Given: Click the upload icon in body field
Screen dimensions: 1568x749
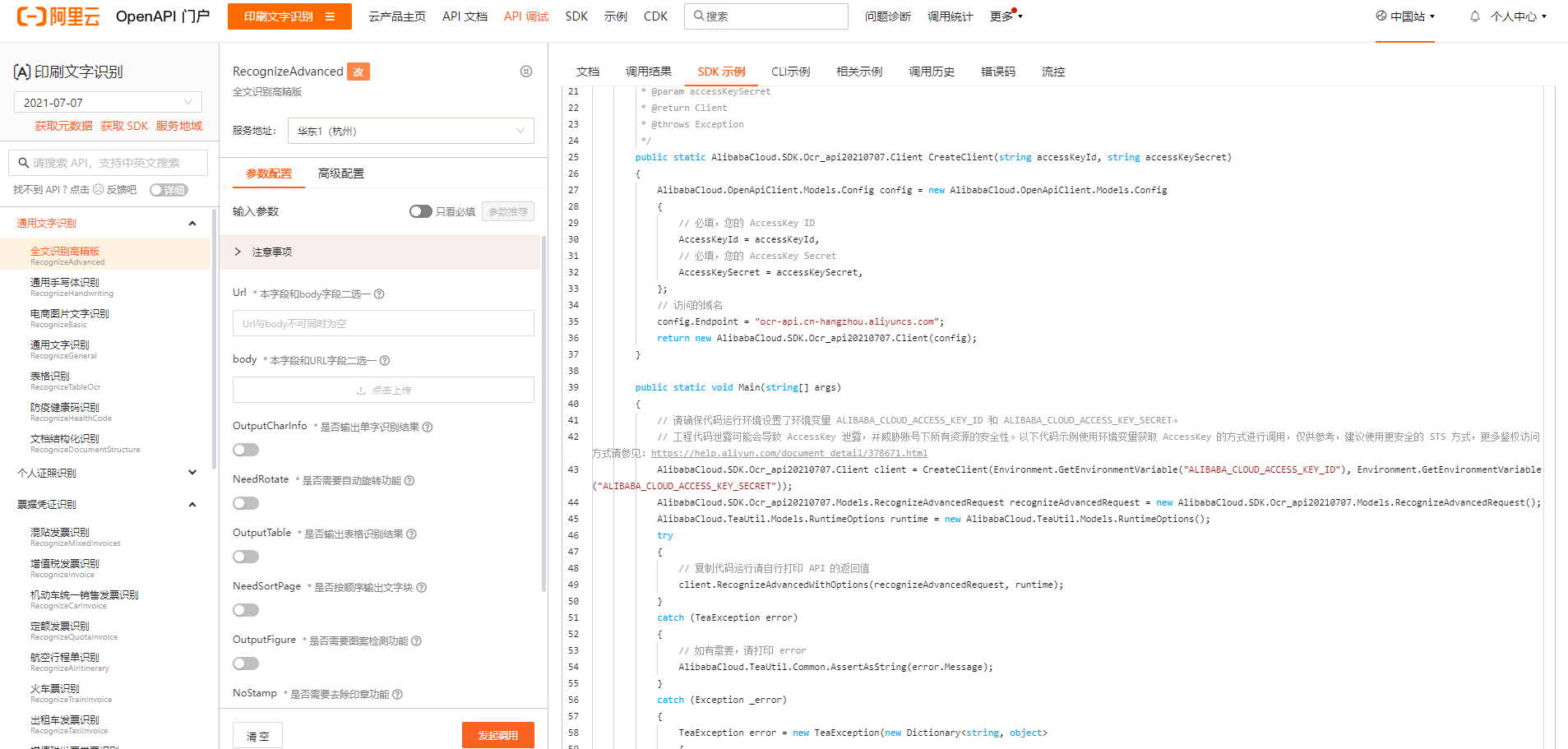Looking at the screenshot, I should 361,391.
